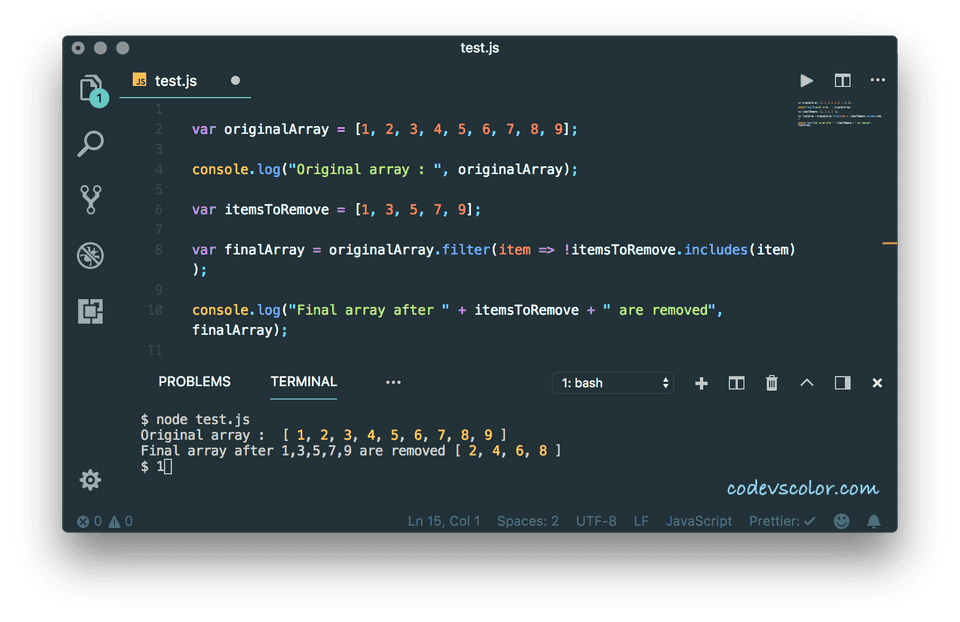Viewport: 960px width, 622px height.
Task: Click '$ node test.js' terminal line
Action: click(195, 419)
